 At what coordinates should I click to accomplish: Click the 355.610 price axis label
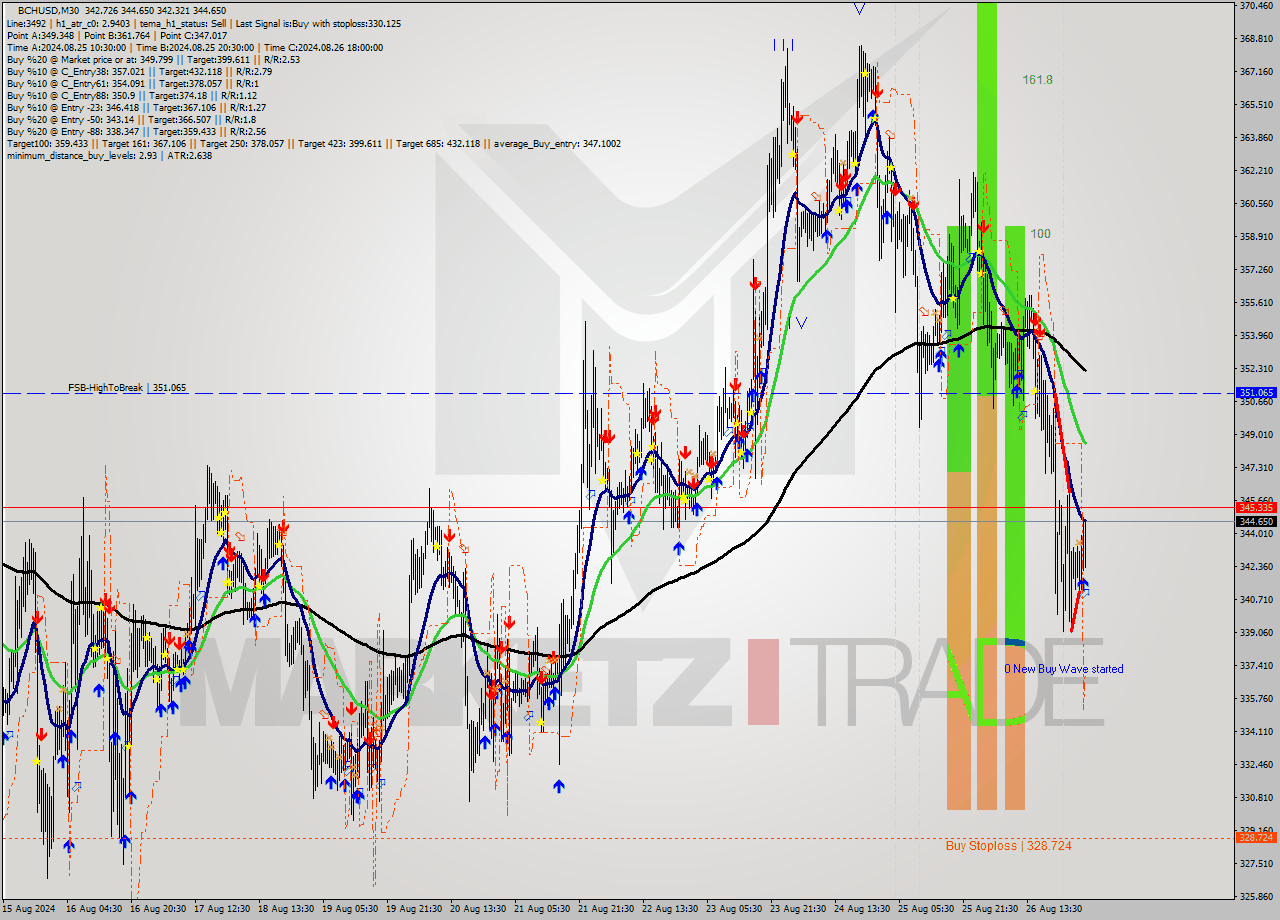click(1256, 303)
